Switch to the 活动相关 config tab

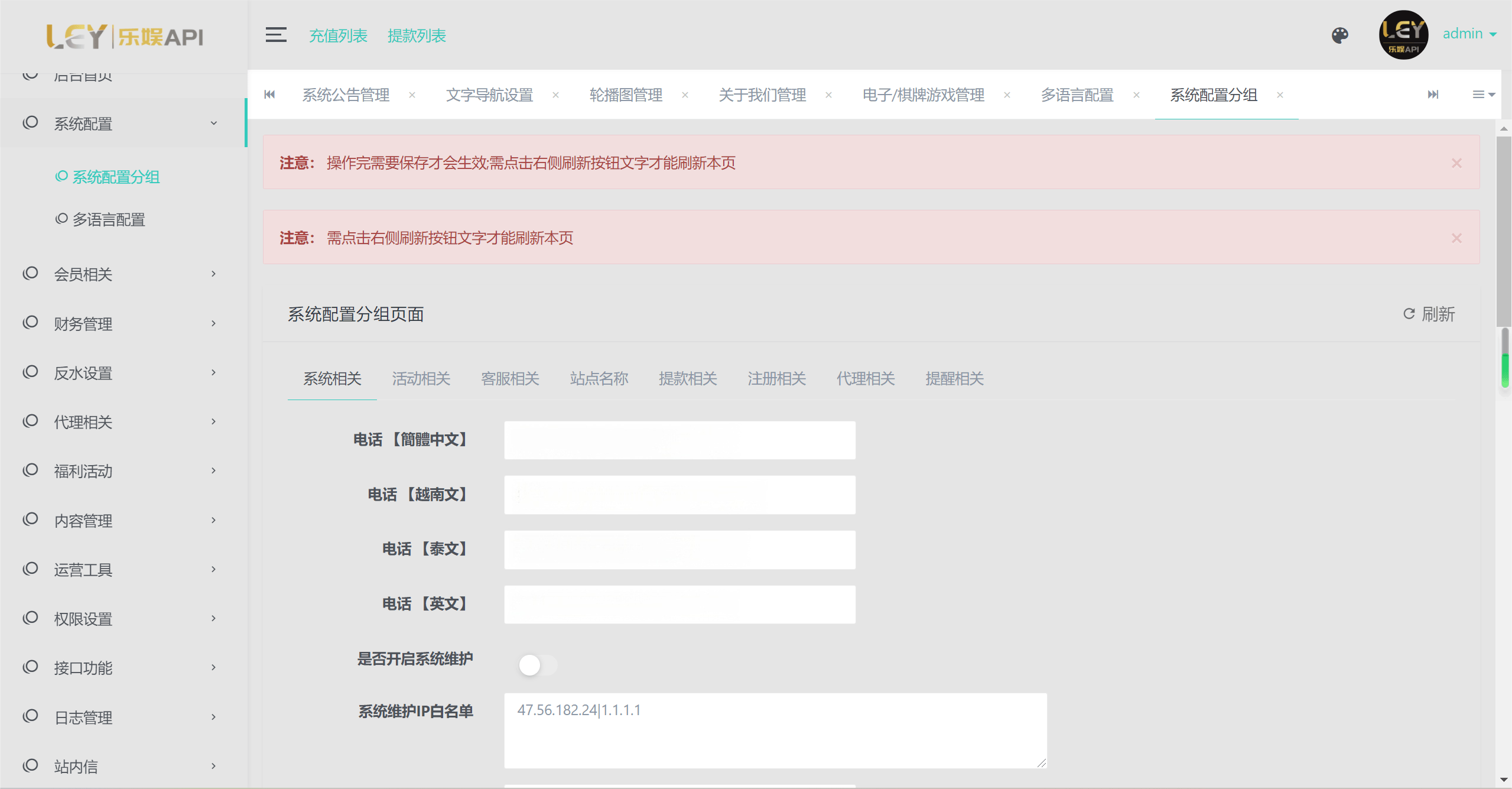tap(421, 379)
